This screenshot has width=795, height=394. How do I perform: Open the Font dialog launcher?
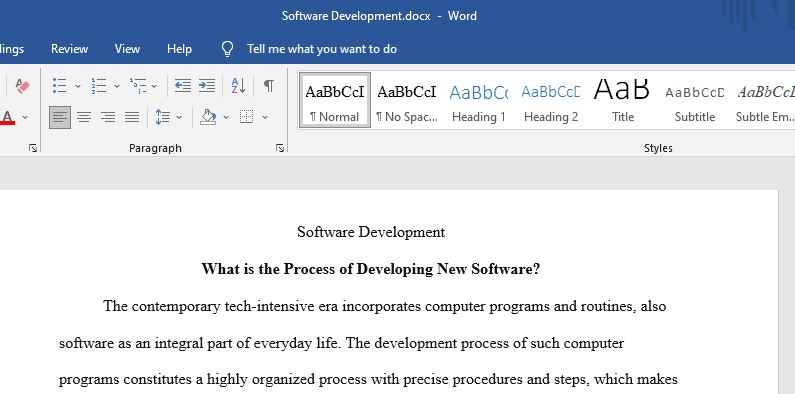click(33, 148)
